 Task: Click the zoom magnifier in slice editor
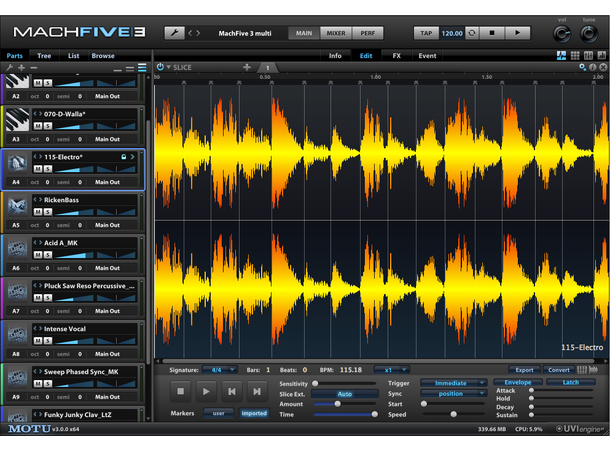(x=582, y=67)
